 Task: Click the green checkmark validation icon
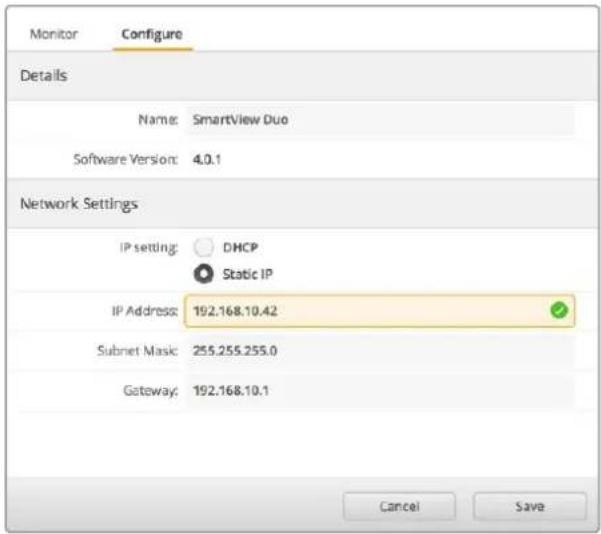point(559,310)
